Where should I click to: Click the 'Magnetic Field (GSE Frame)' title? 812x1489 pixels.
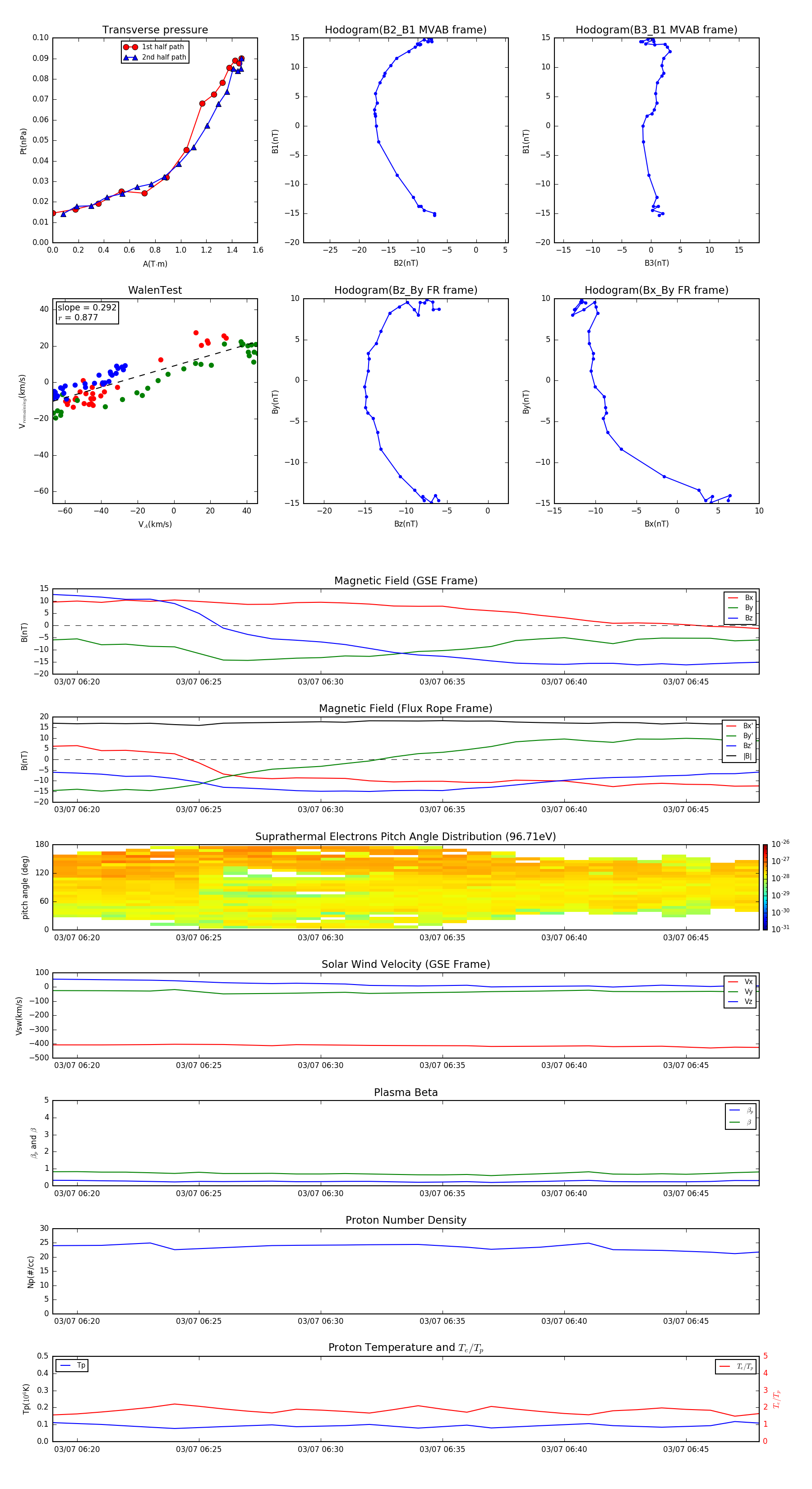(x=406, y=581)
